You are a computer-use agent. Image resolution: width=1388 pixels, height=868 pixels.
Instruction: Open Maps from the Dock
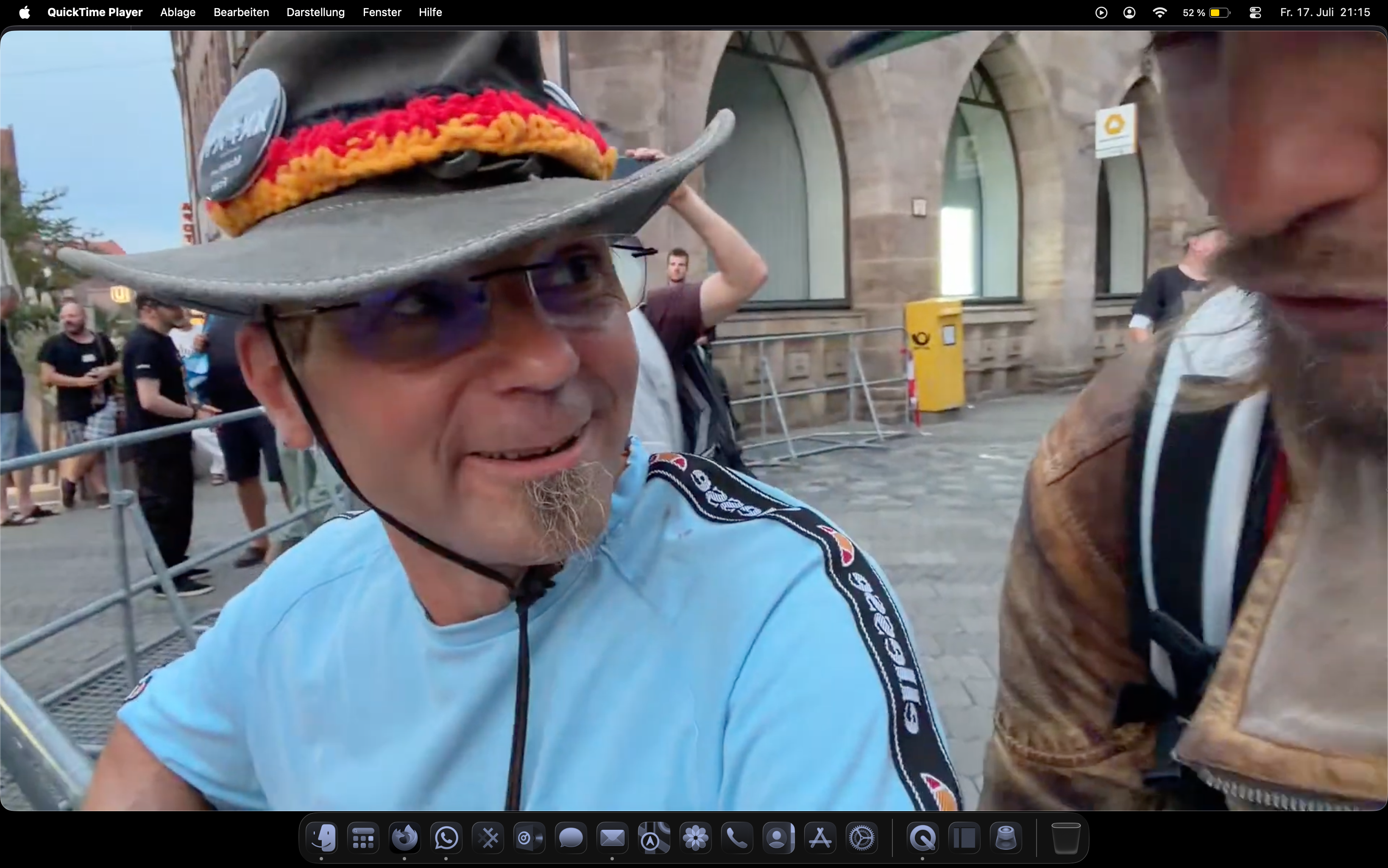[x=654, y=838]
